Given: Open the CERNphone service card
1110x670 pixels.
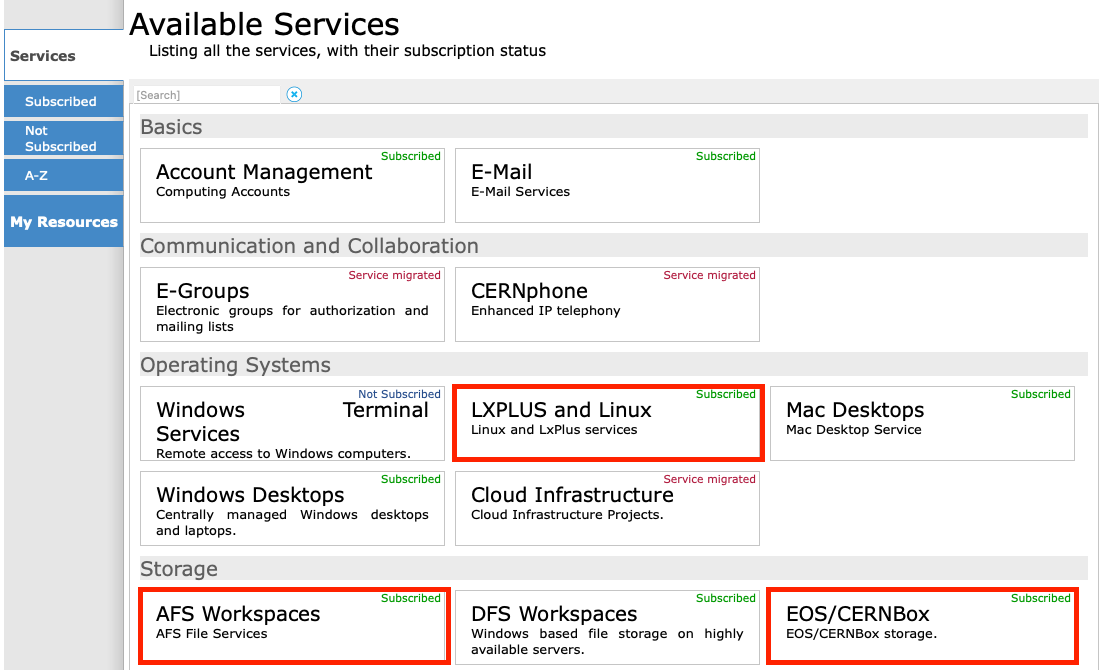Looking at the screenshot, I should point(607,305).
